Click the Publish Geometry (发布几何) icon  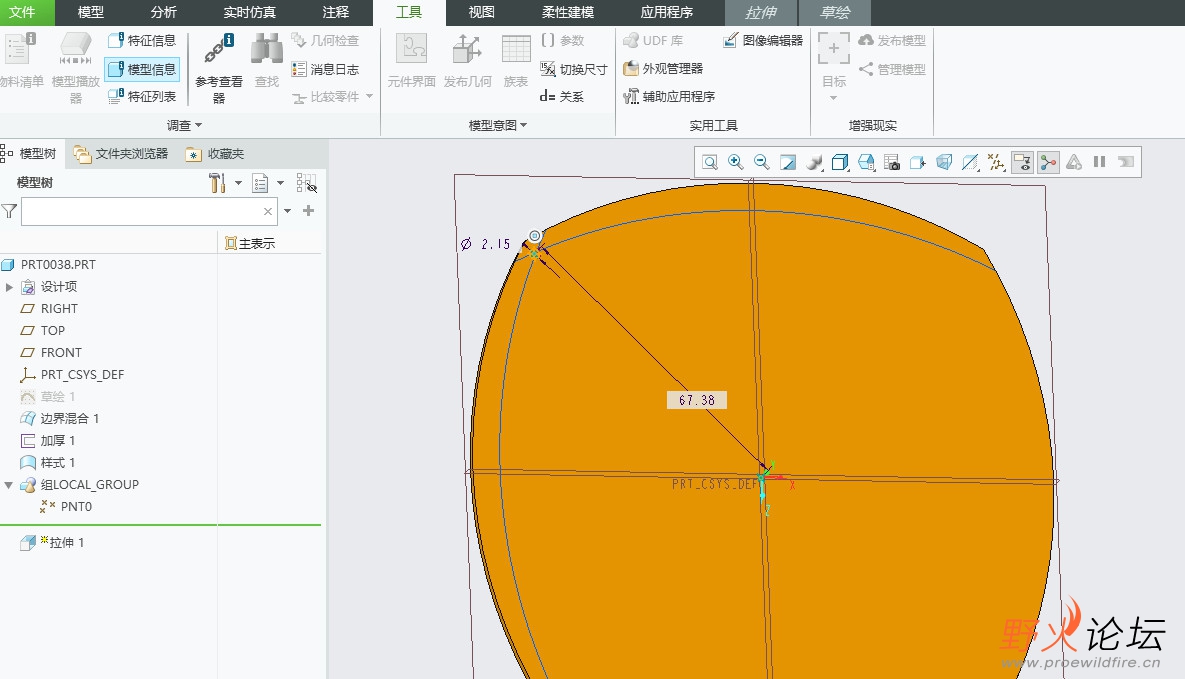point(467,50)
